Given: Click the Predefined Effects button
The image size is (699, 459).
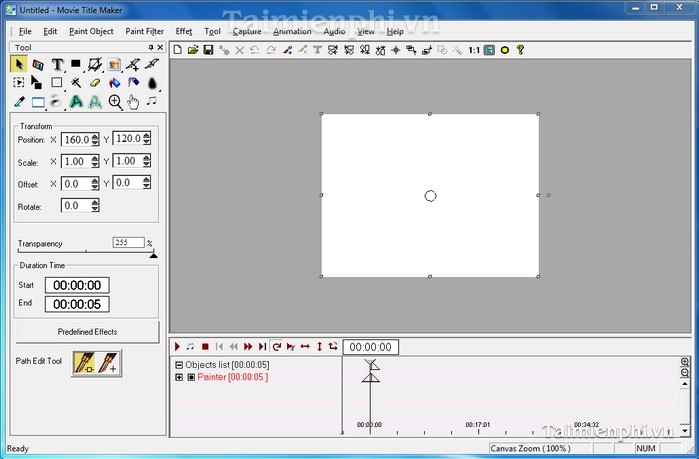Looking at the screenshot, I should coord(87,332).
